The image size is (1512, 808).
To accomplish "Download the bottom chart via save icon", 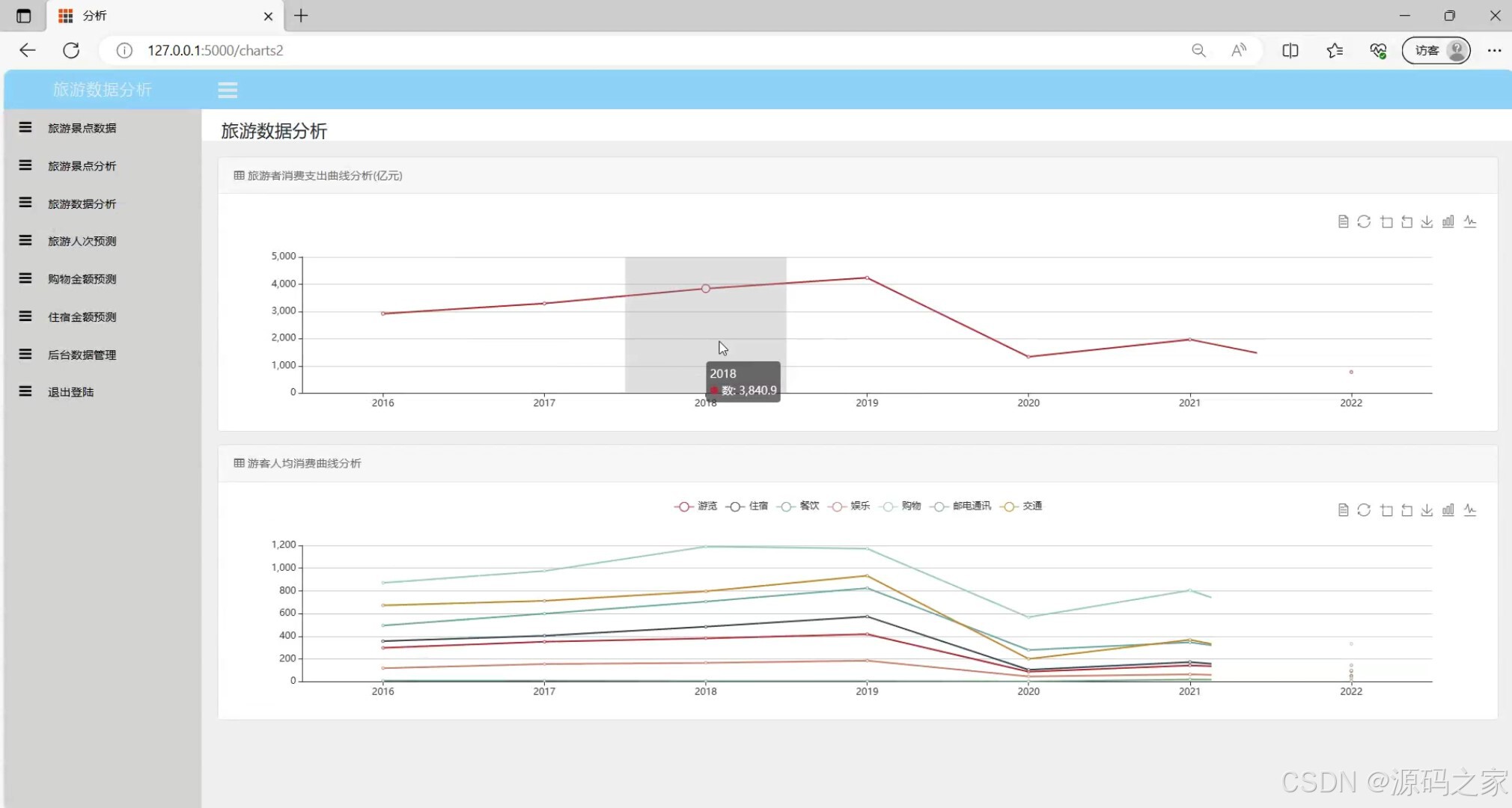I will 1427,510.
